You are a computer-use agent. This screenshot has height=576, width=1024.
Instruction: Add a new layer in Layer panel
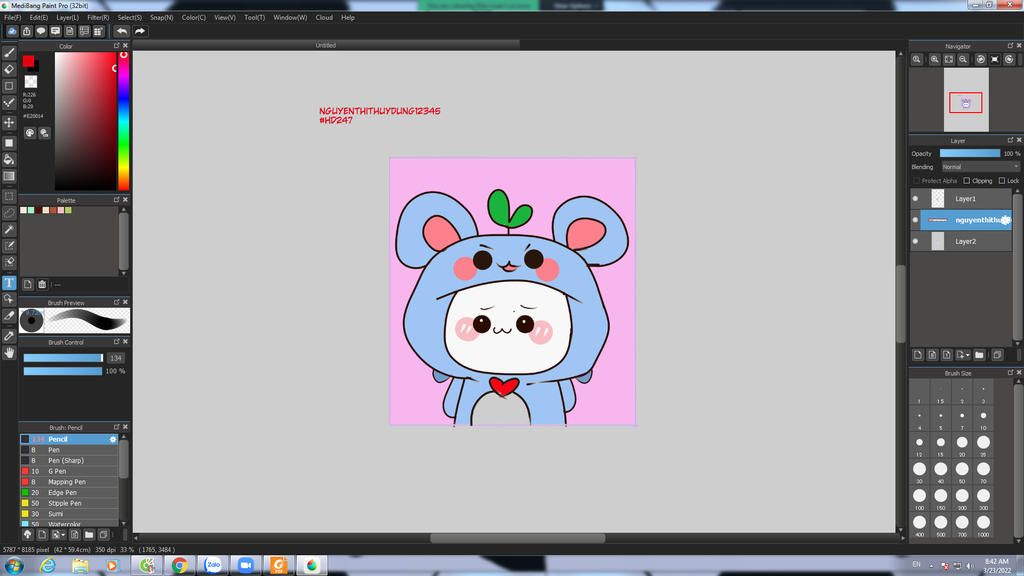(x=918, y=355)
